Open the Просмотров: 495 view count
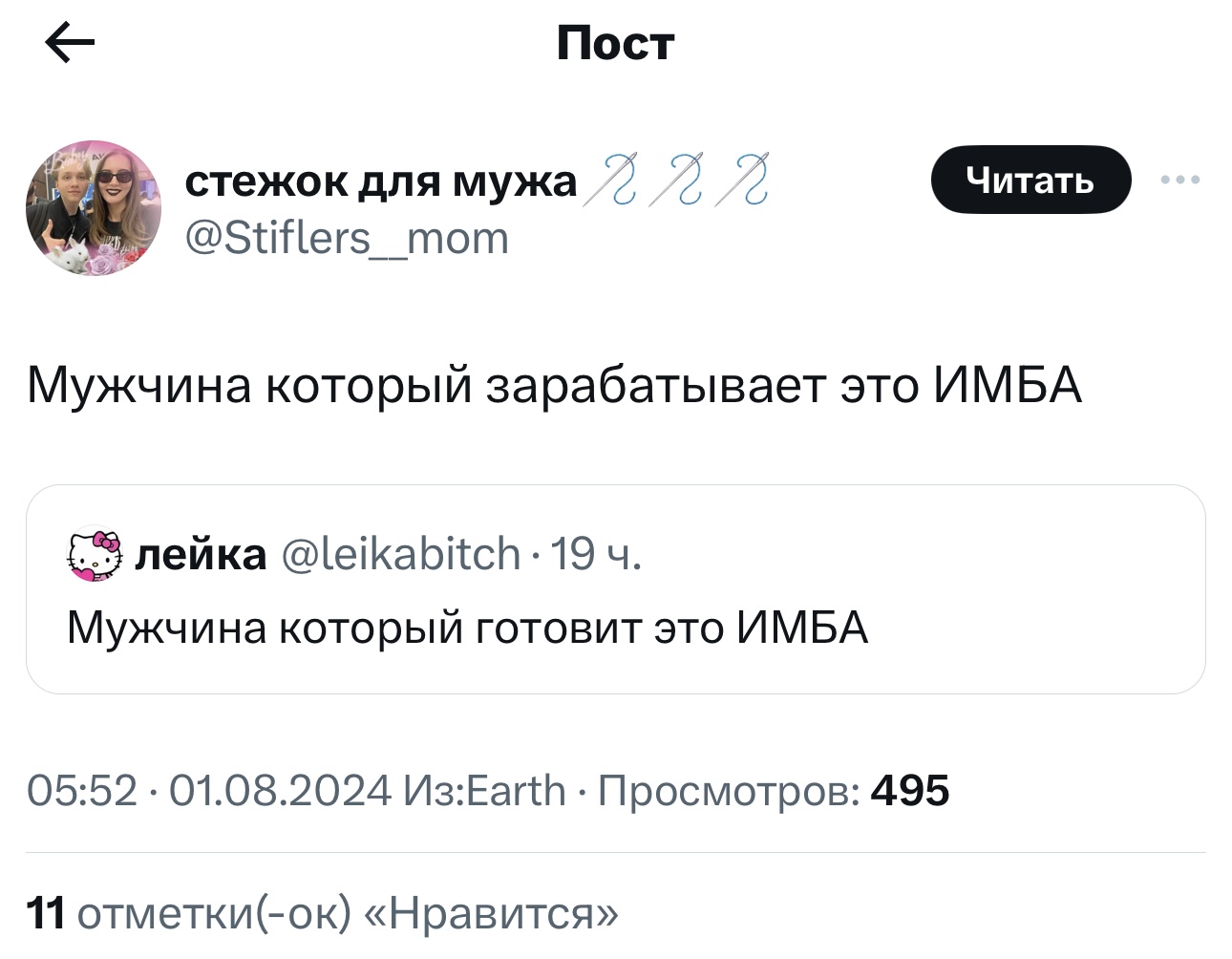The height and width of the screenshot is (959, 1232). [x=774, y=791]
